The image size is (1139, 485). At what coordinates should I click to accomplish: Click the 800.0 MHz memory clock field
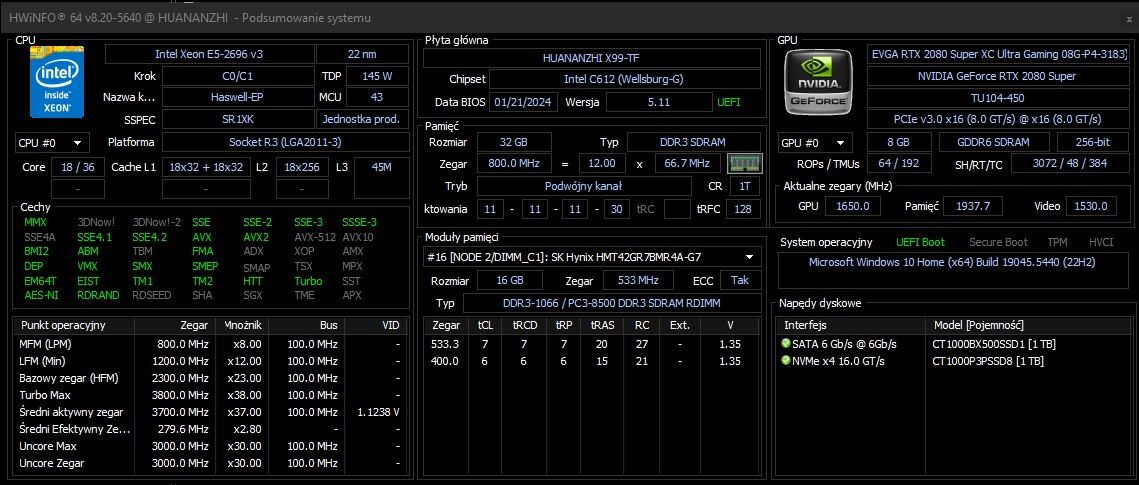coord(514,163)
